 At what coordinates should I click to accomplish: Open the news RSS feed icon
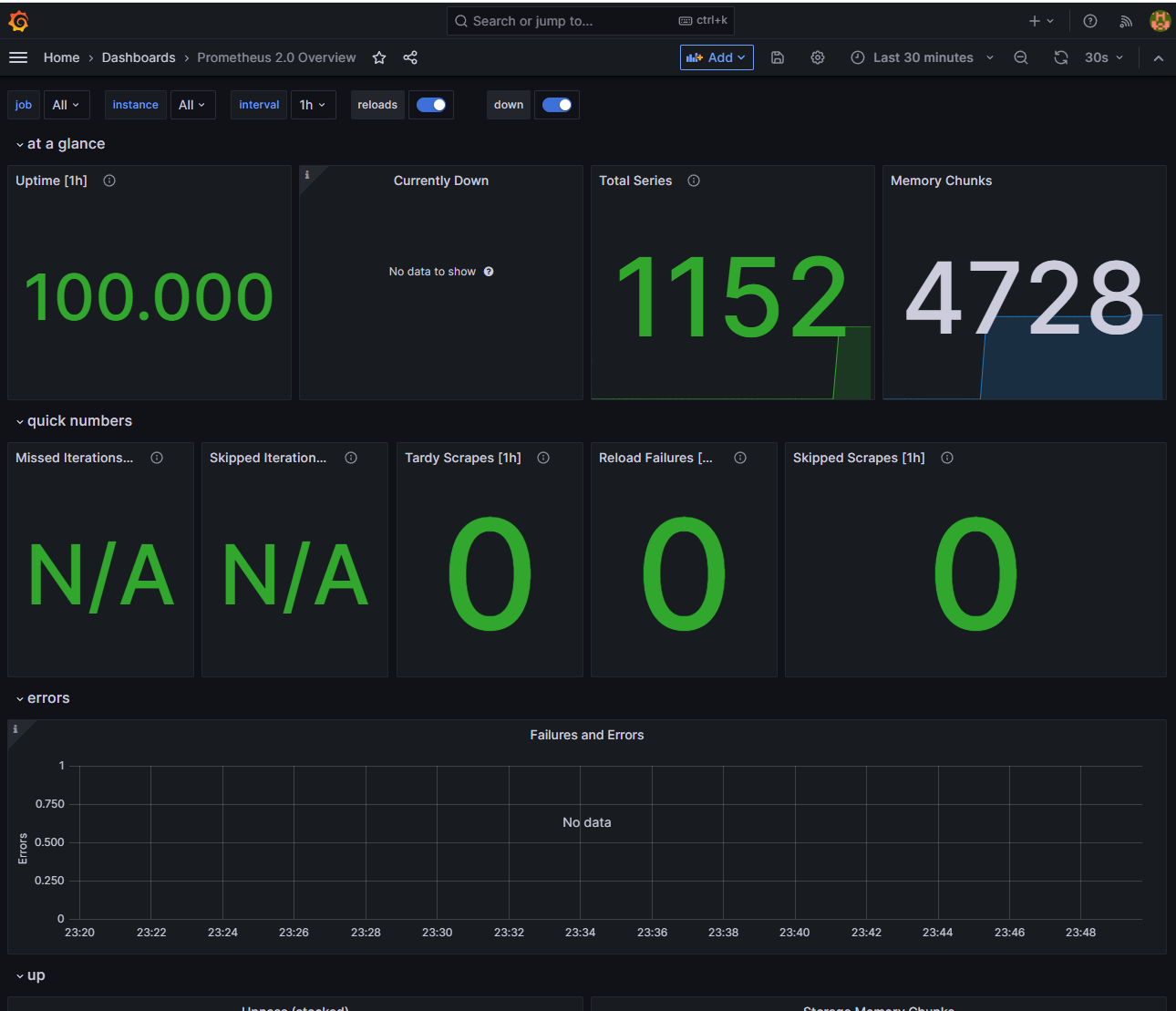1126,21
